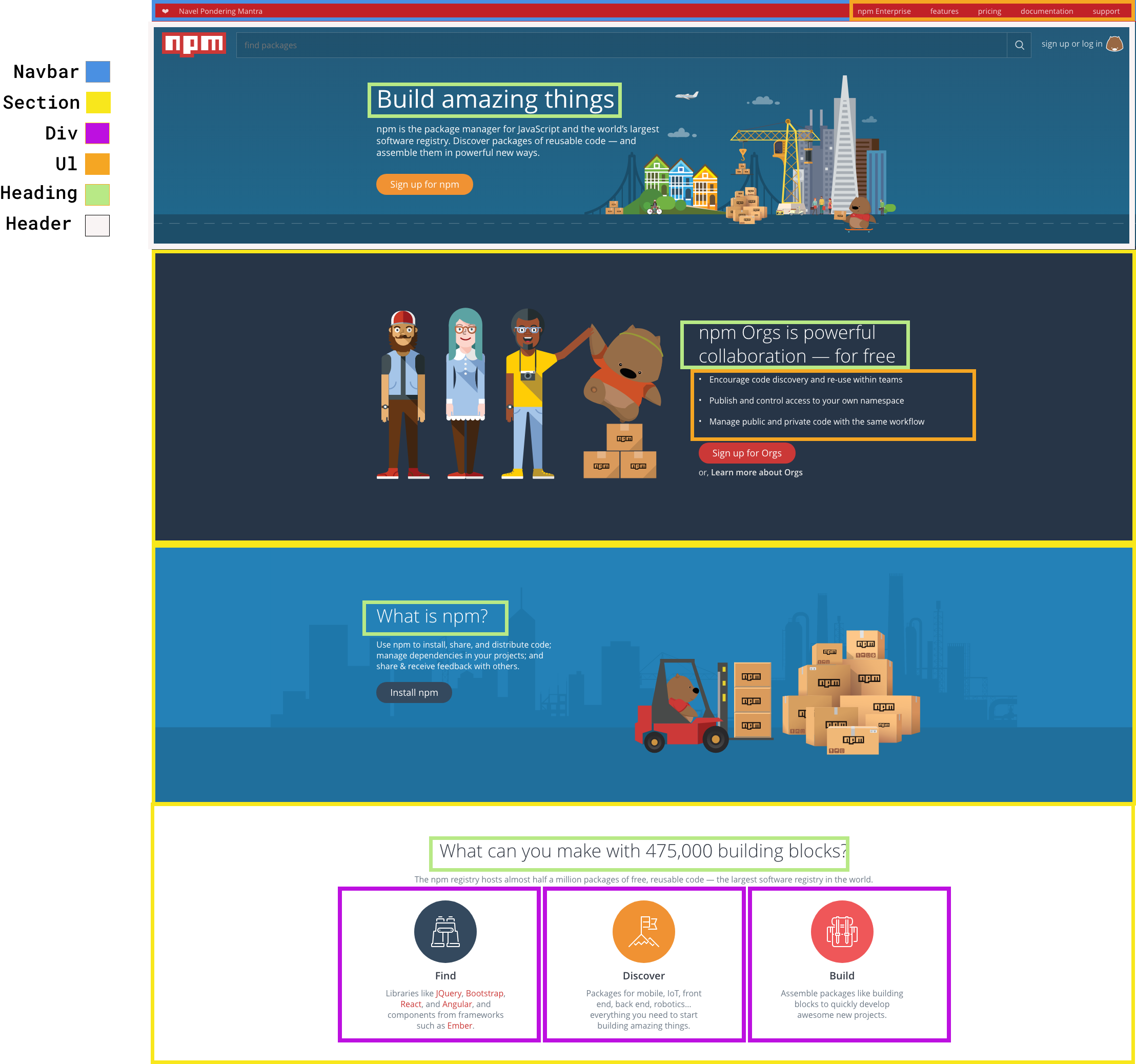
Task: Select the purple color swatch
Action: pyautogui.click(x=98, y=133)
